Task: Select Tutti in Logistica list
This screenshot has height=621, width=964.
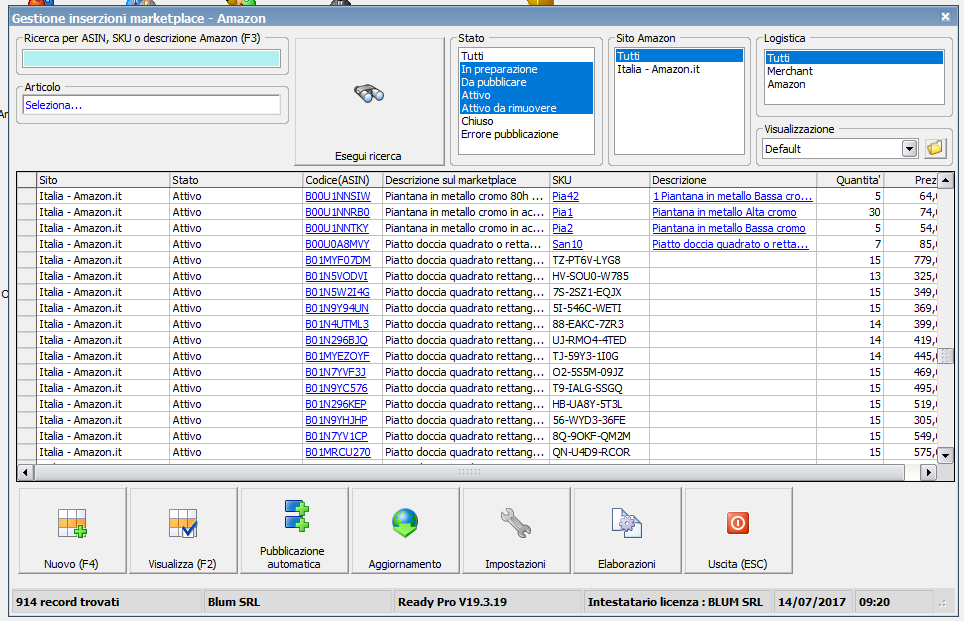Action: coord(854,58)
